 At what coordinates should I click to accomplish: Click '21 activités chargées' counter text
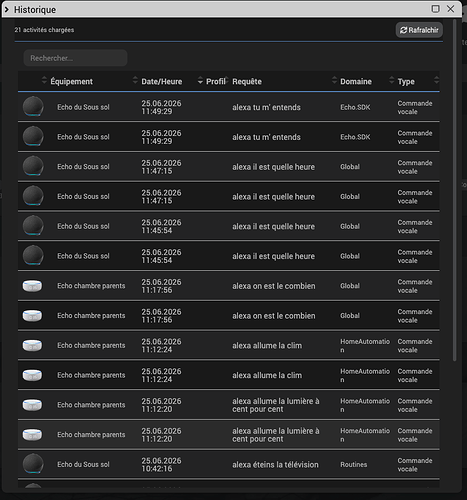click(44, 30)
